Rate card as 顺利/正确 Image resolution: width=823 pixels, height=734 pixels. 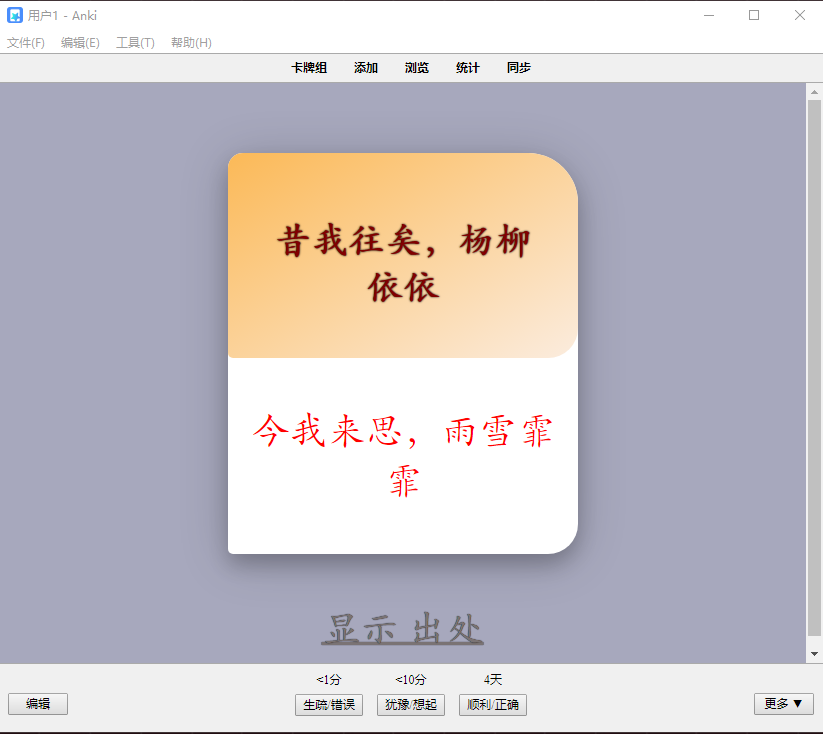click(x=493, y=705)
